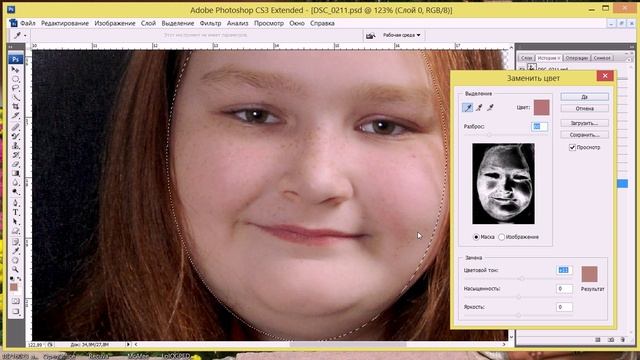Open Adobe Bridge from options bar

(370, 36)
